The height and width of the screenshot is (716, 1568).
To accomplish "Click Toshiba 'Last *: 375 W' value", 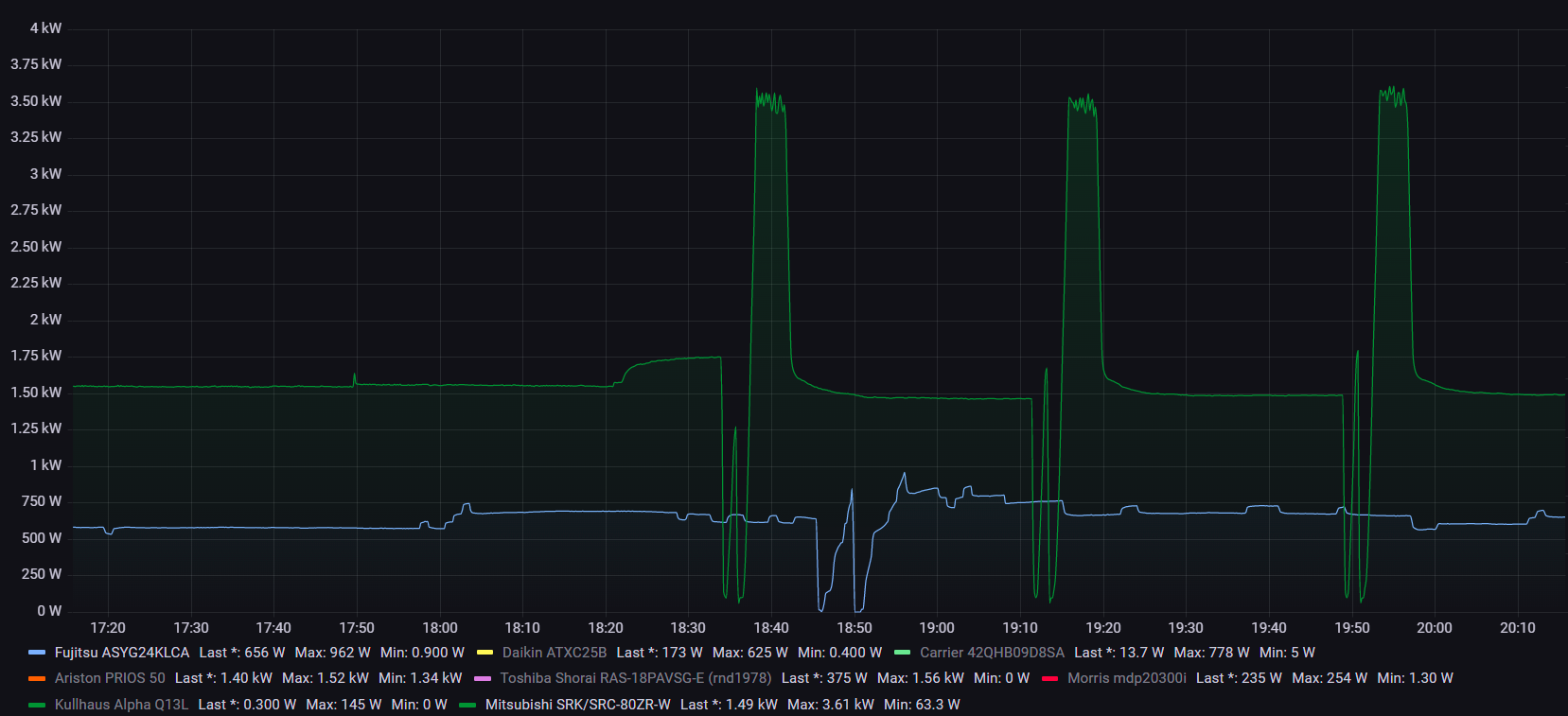I will click(x=824, y=678).
